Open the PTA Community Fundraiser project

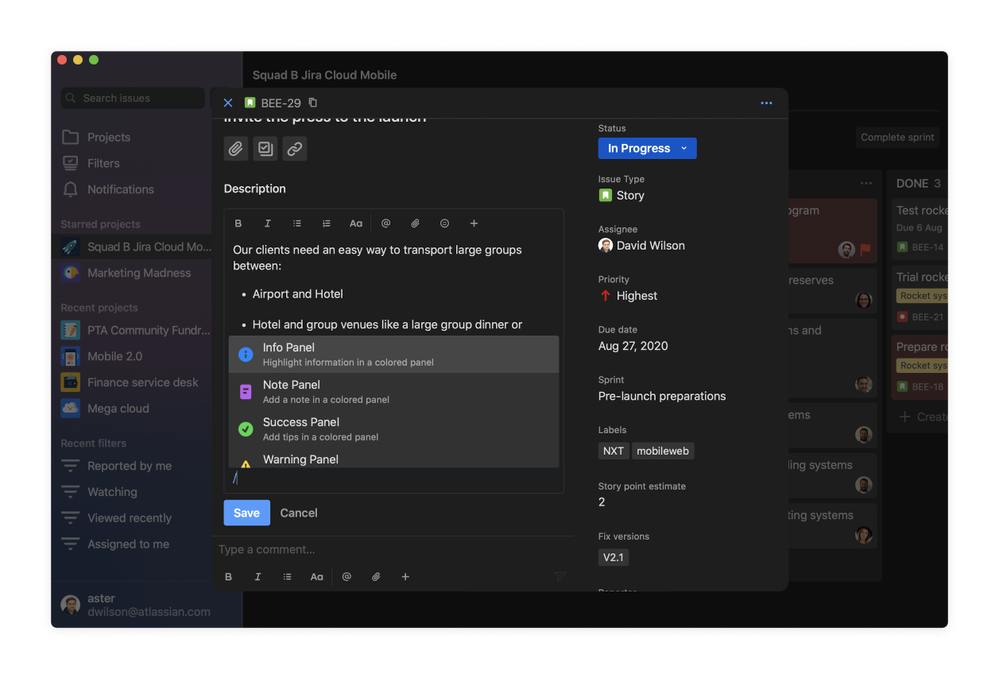tap(136, 330)
